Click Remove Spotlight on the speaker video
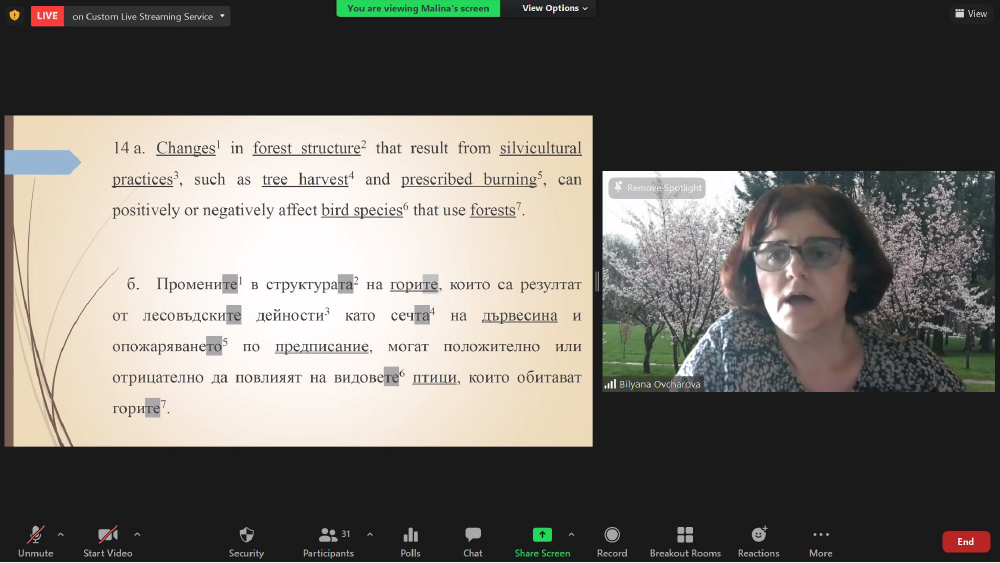 [x=657, y=188]
